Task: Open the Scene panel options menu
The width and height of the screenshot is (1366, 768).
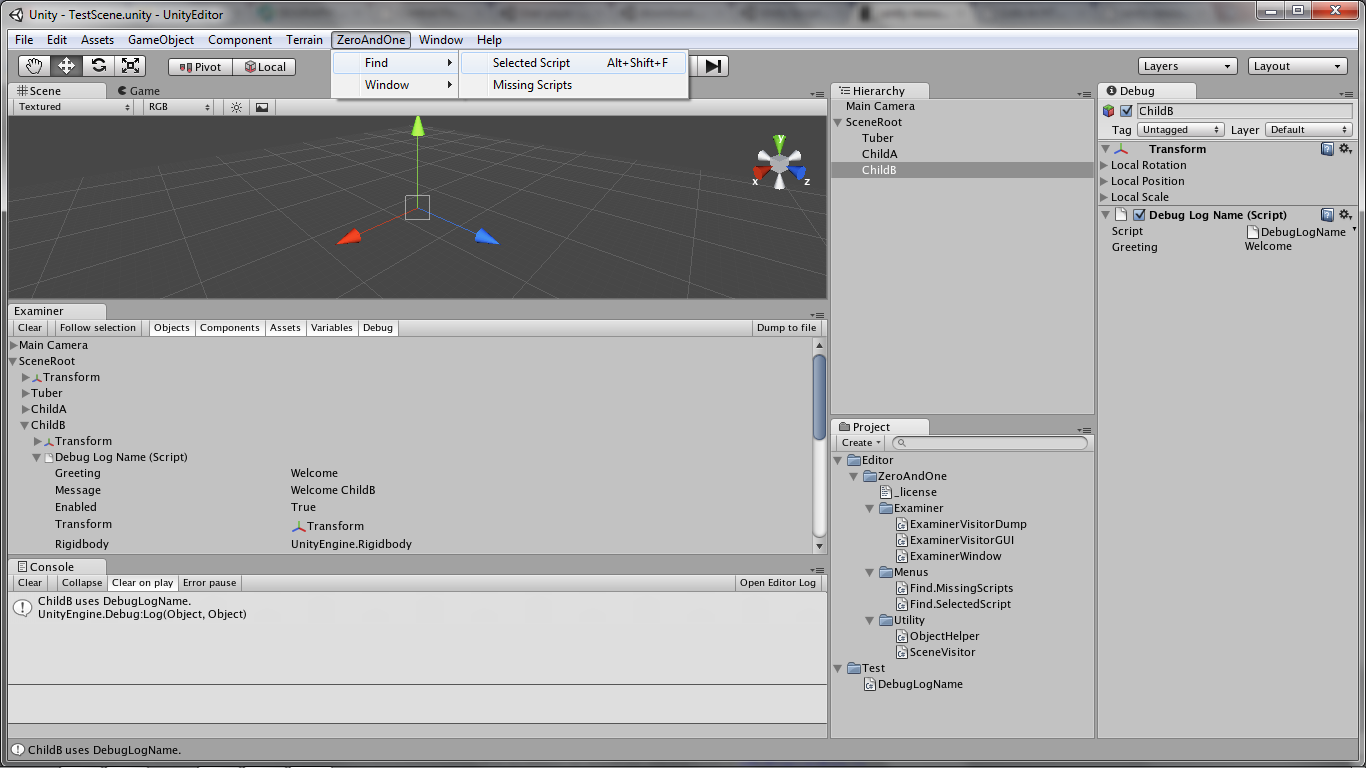Action: click(x=818, y=94)
